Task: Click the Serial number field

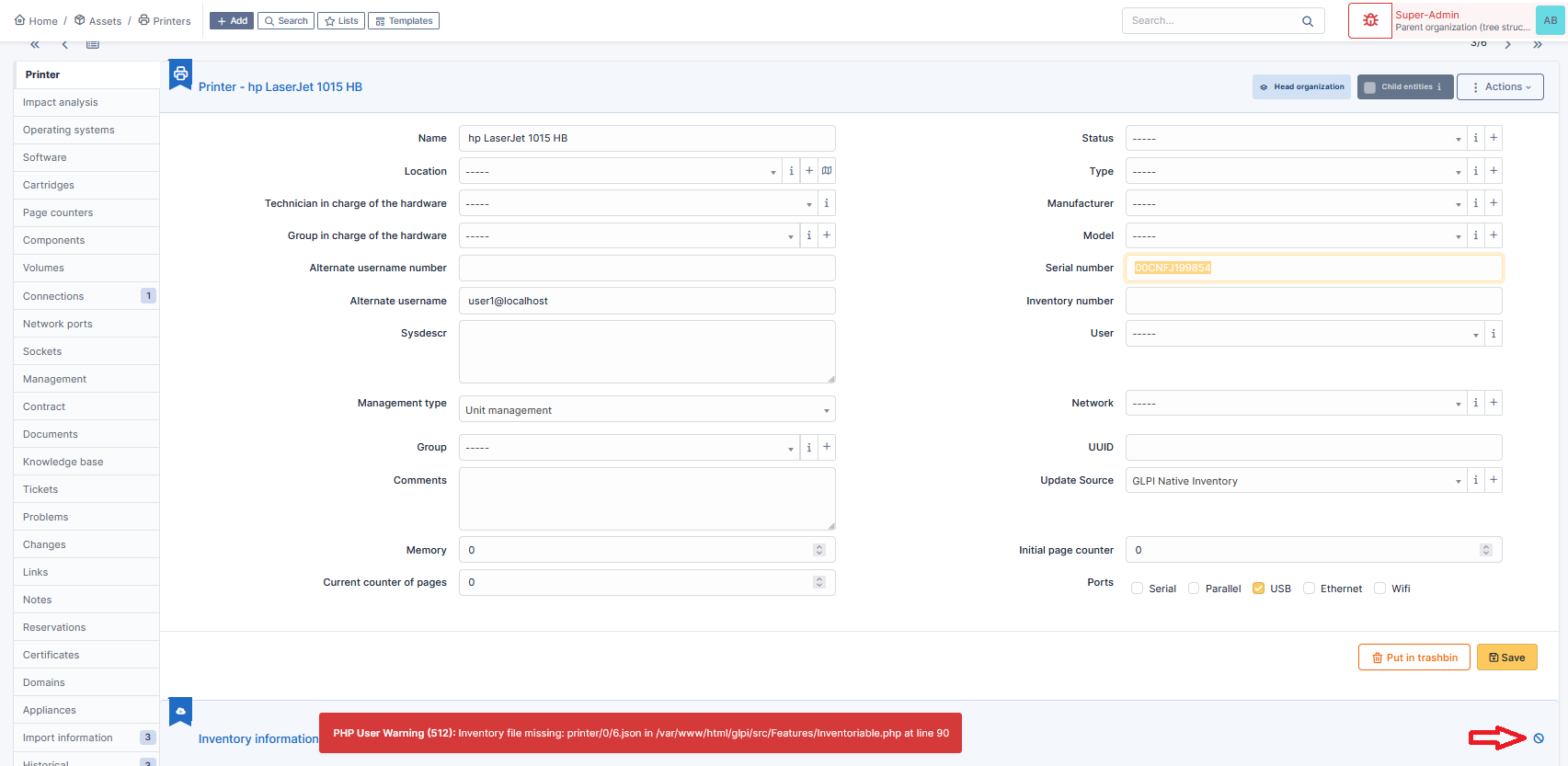Action: (x=1313, y=268)
